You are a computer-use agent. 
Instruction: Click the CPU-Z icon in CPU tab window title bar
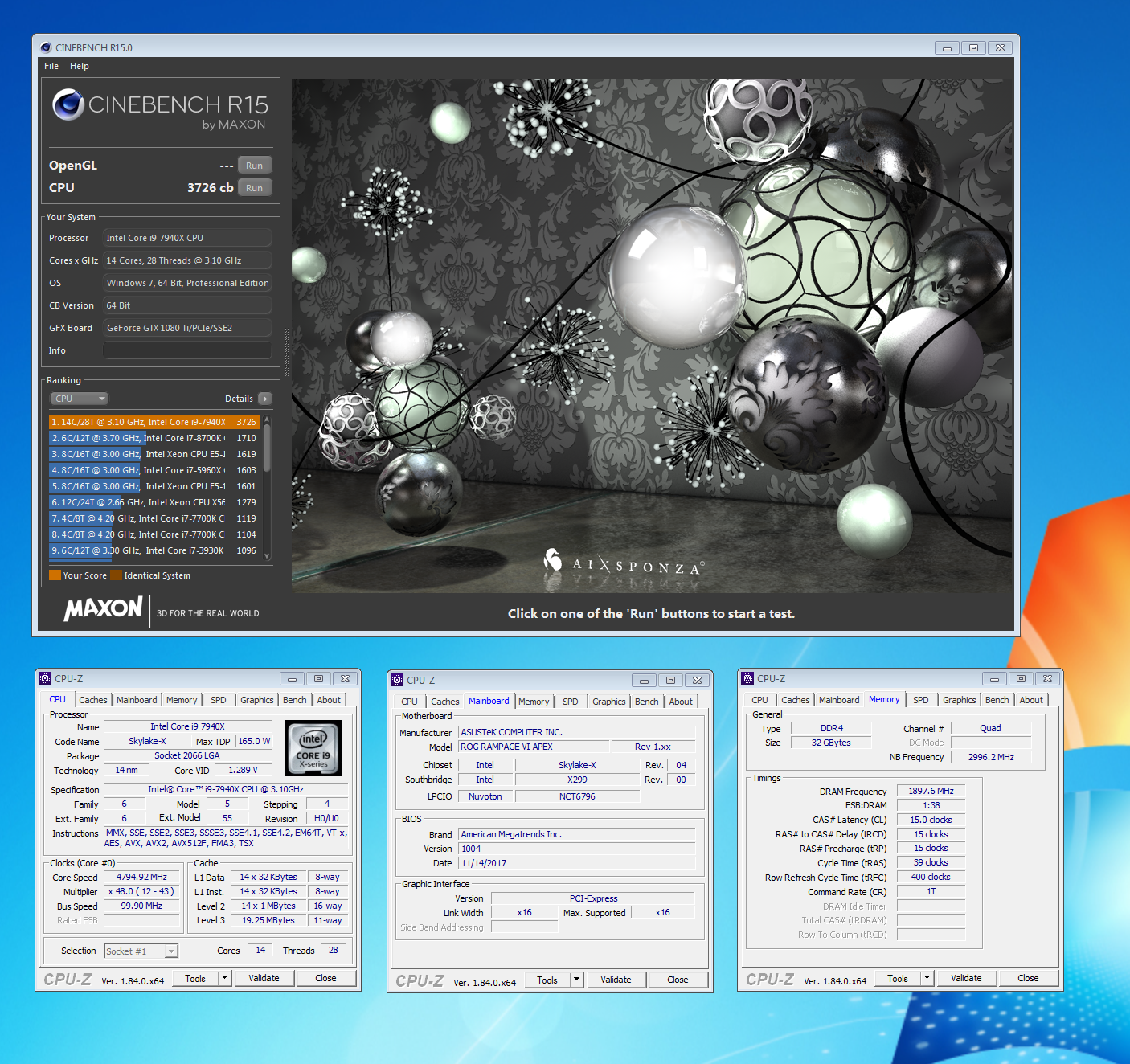[46, 678]
